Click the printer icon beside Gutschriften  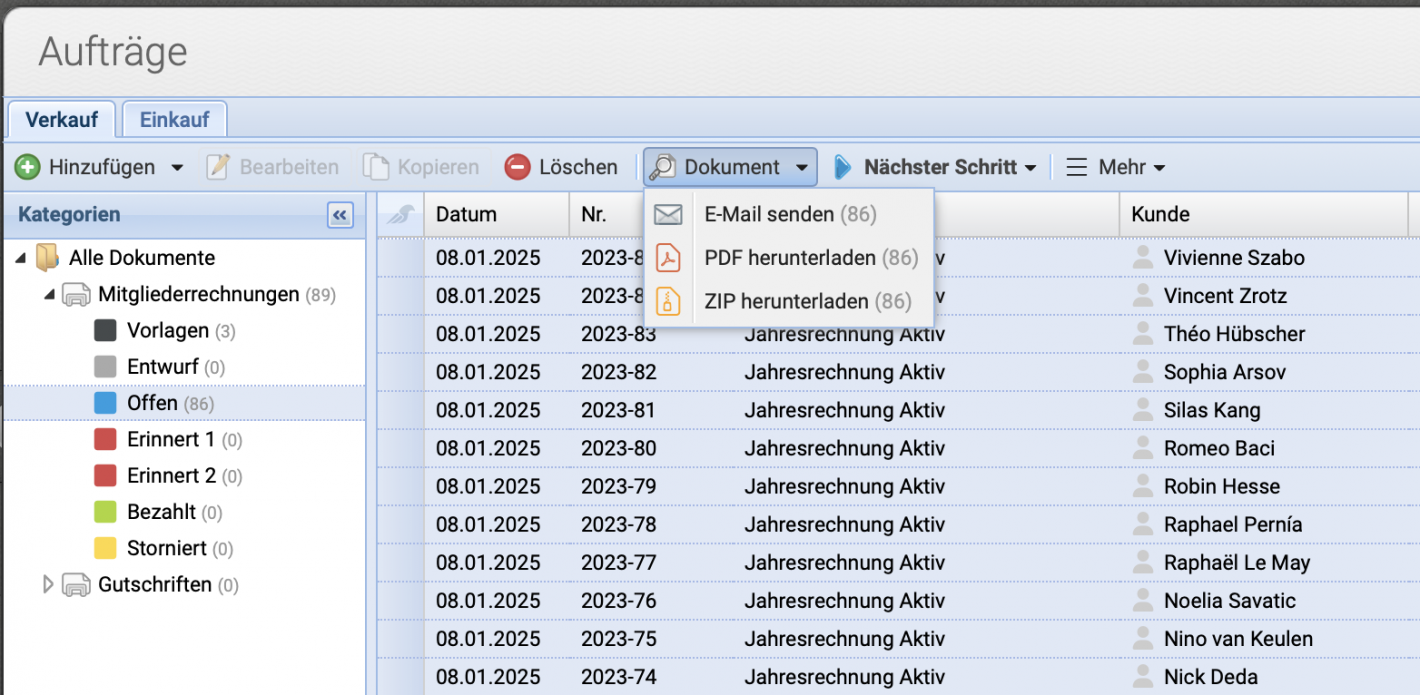pyautogui.click(x=77, y=585)
